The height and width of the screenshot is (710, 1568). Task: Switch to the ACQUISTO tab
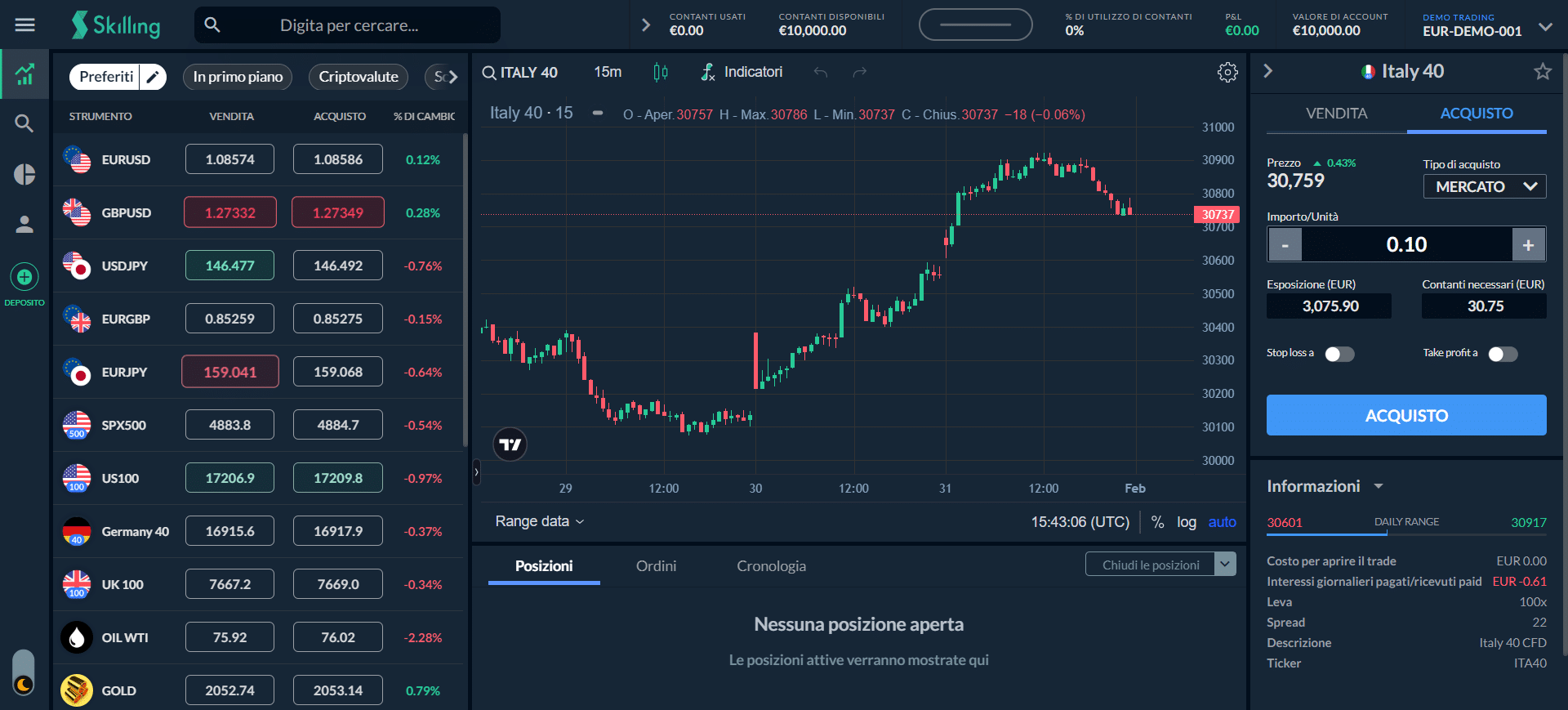pos(1477,114)
